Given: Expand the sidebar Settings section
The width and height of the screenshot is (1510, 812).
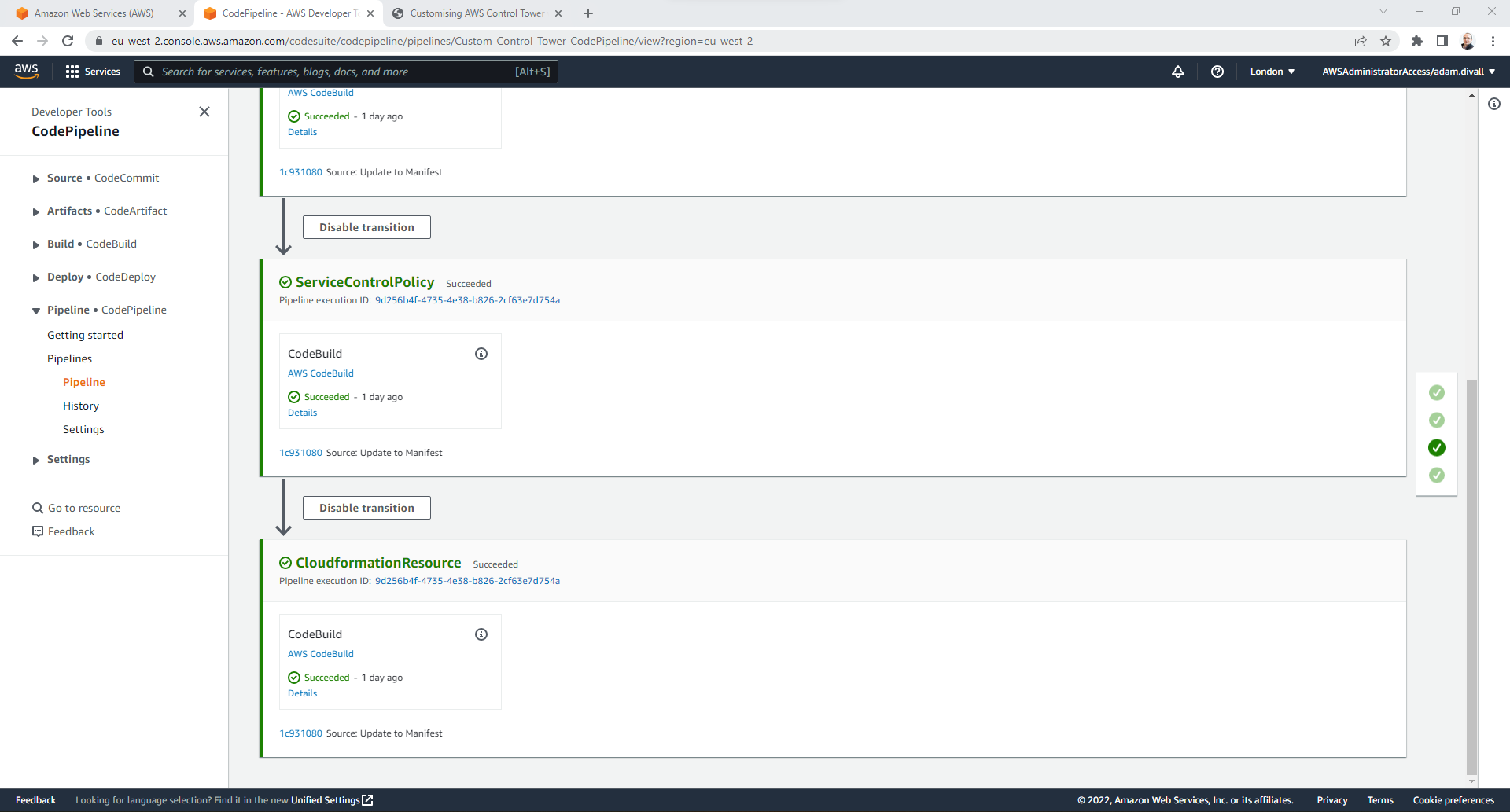Looking at the screenshot, I should (35, 461).
